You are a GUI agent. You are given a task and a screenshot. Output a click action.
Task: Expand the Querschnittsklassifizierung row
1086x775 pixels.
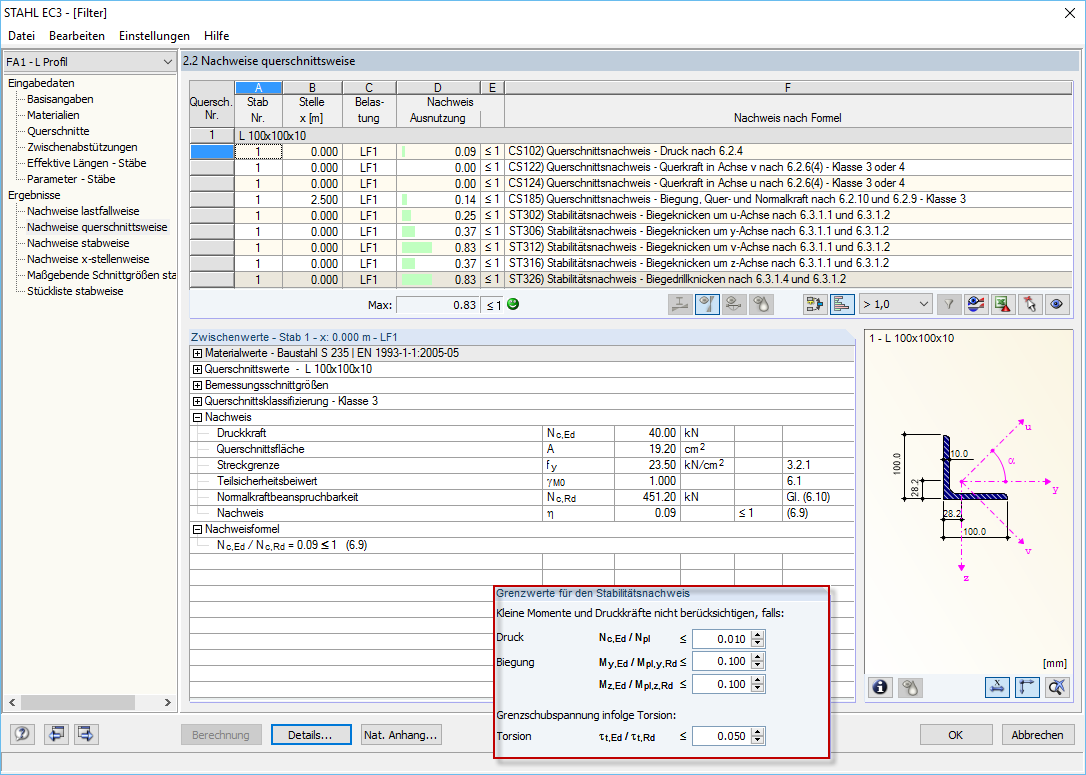pos(197,401)
